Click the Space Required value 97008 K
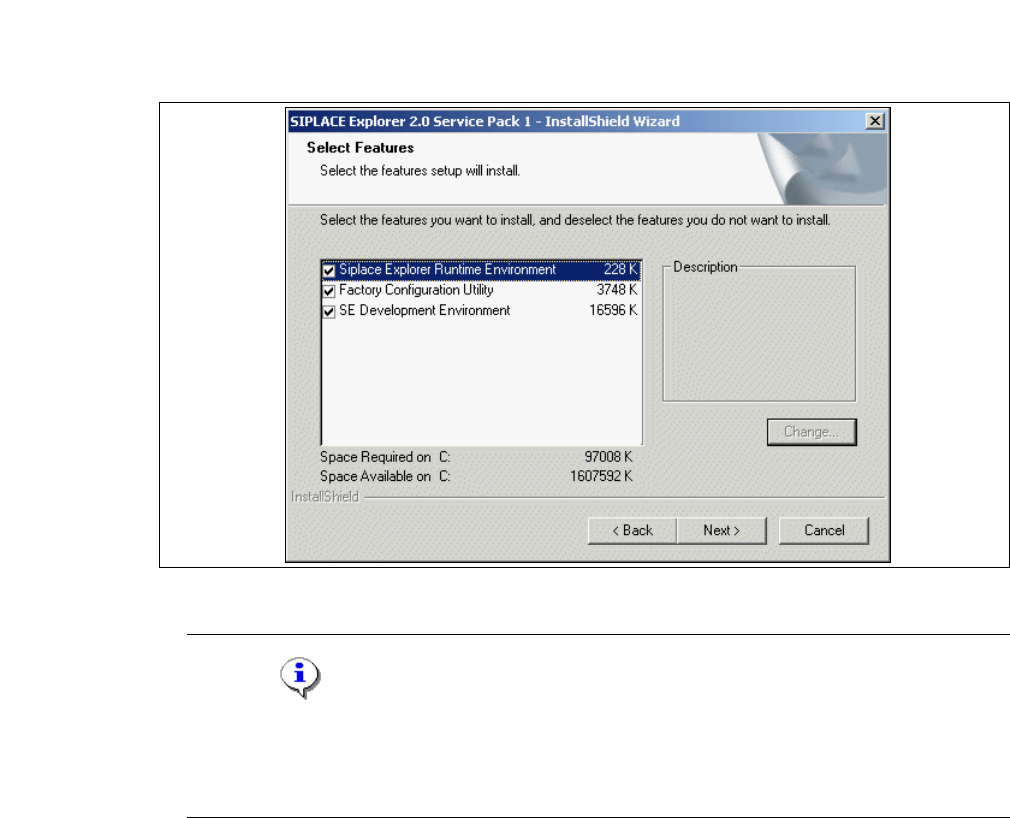The width and height of the screenshot is (1010, 818). [x=608, y=457]
